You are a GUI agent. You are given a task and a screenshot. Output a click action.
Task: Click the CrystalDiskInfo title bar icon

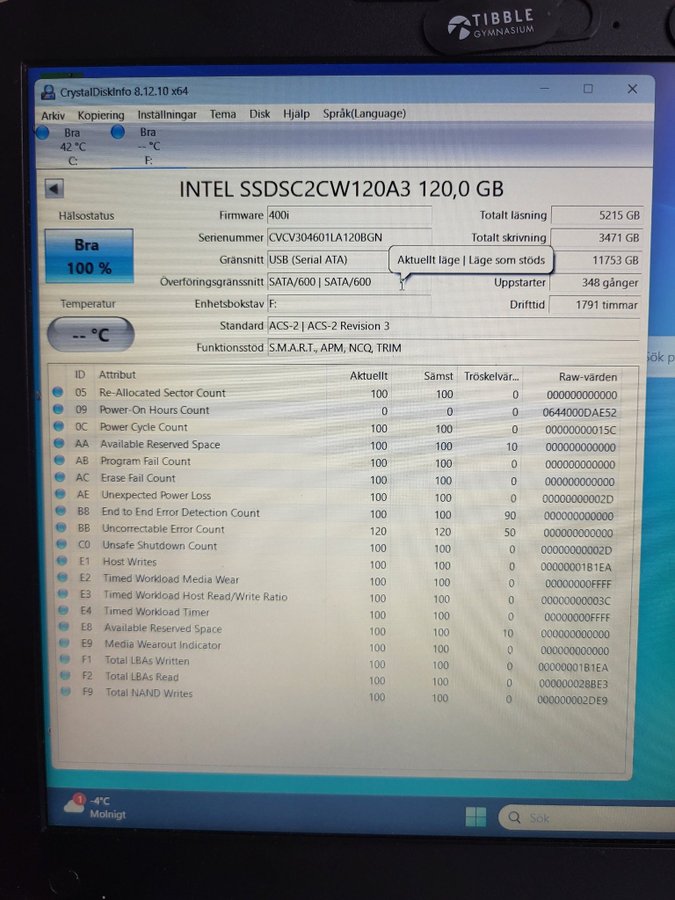[48, 92]
